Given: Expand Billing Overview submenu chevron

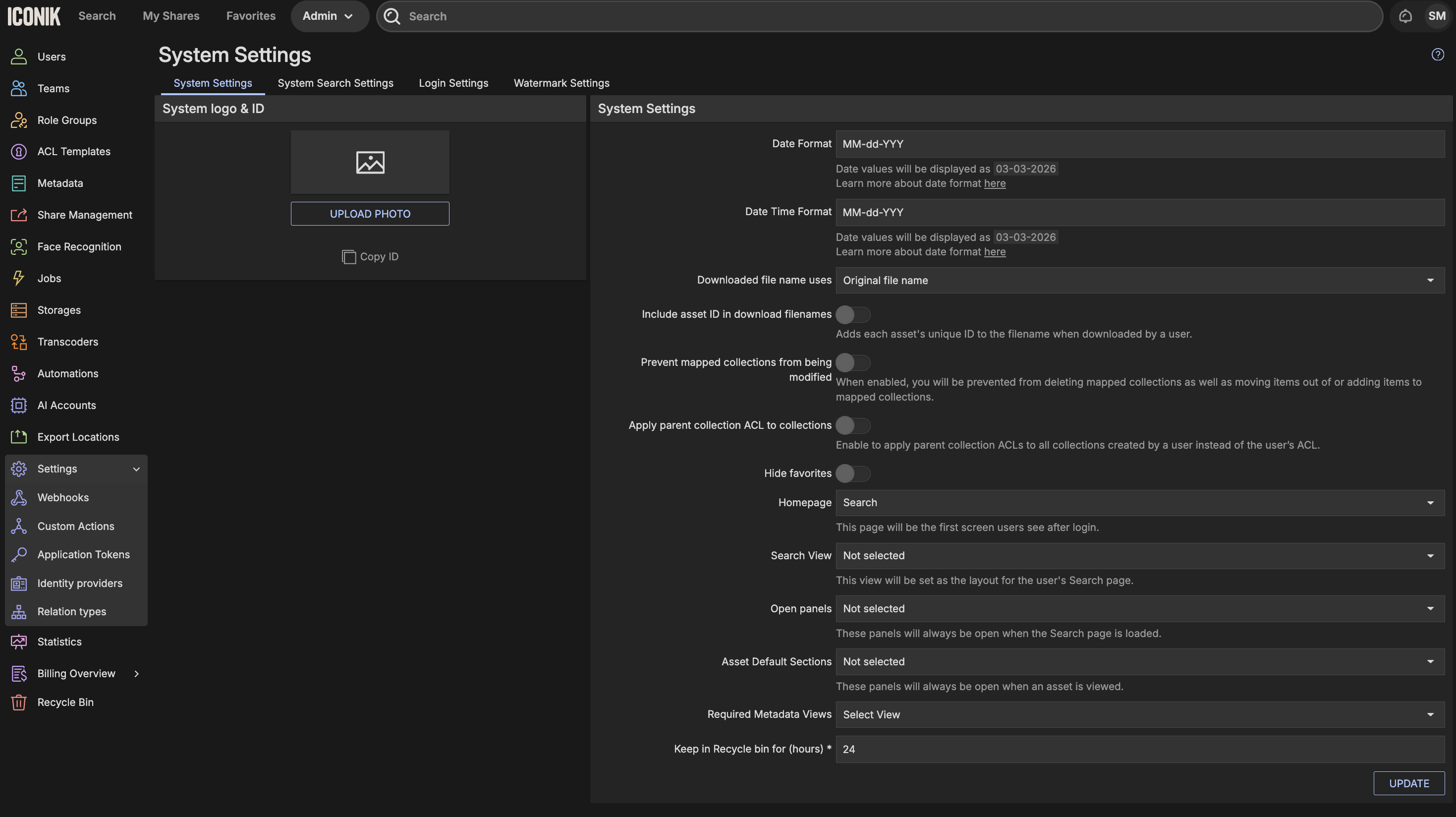Looking at the screenshot, I should (136, 673).
